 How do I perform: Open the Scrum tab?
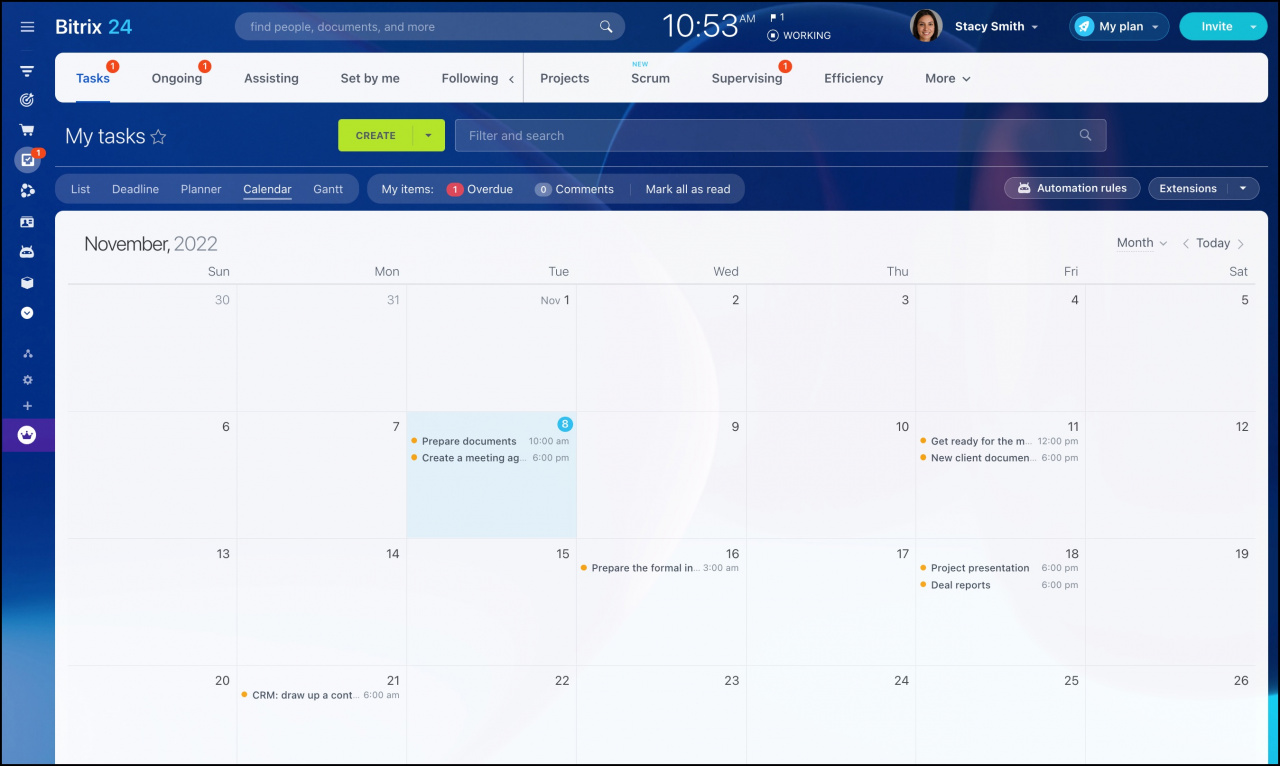650,78
